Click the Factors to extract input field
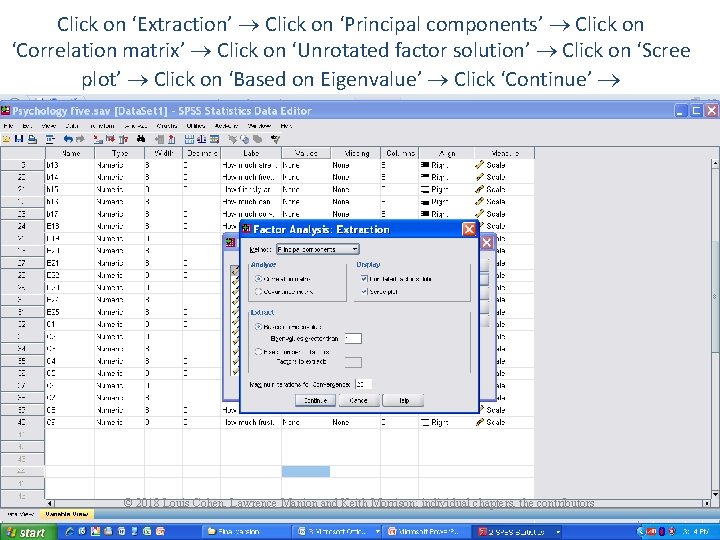The height and width of the screenshot is (540, 720). [x=353, y=362]
